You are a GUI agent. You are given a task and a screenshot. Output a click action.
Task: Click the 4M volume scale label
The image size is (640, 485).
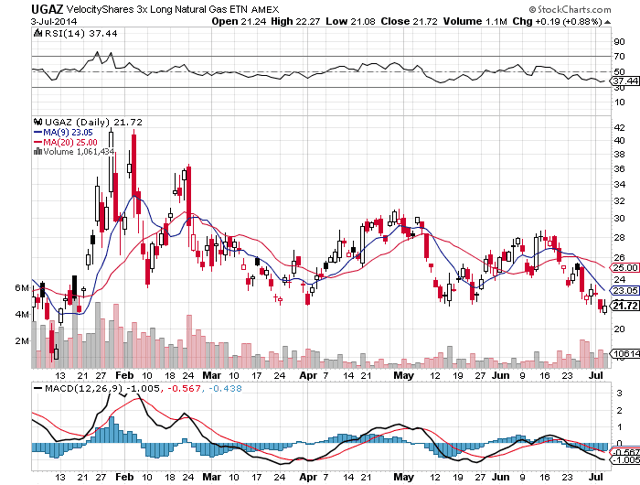pyautogui.click(x=22, y=314)
